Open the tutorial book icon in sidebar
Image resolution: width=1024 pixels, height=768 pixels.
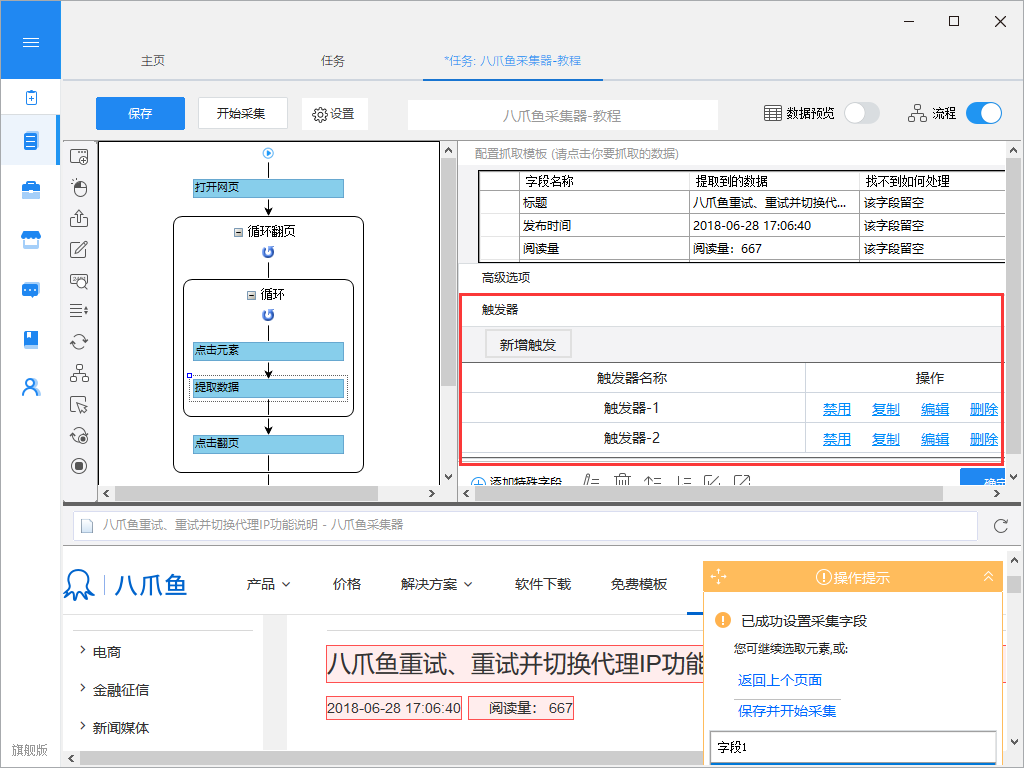(x=31, y=339)
